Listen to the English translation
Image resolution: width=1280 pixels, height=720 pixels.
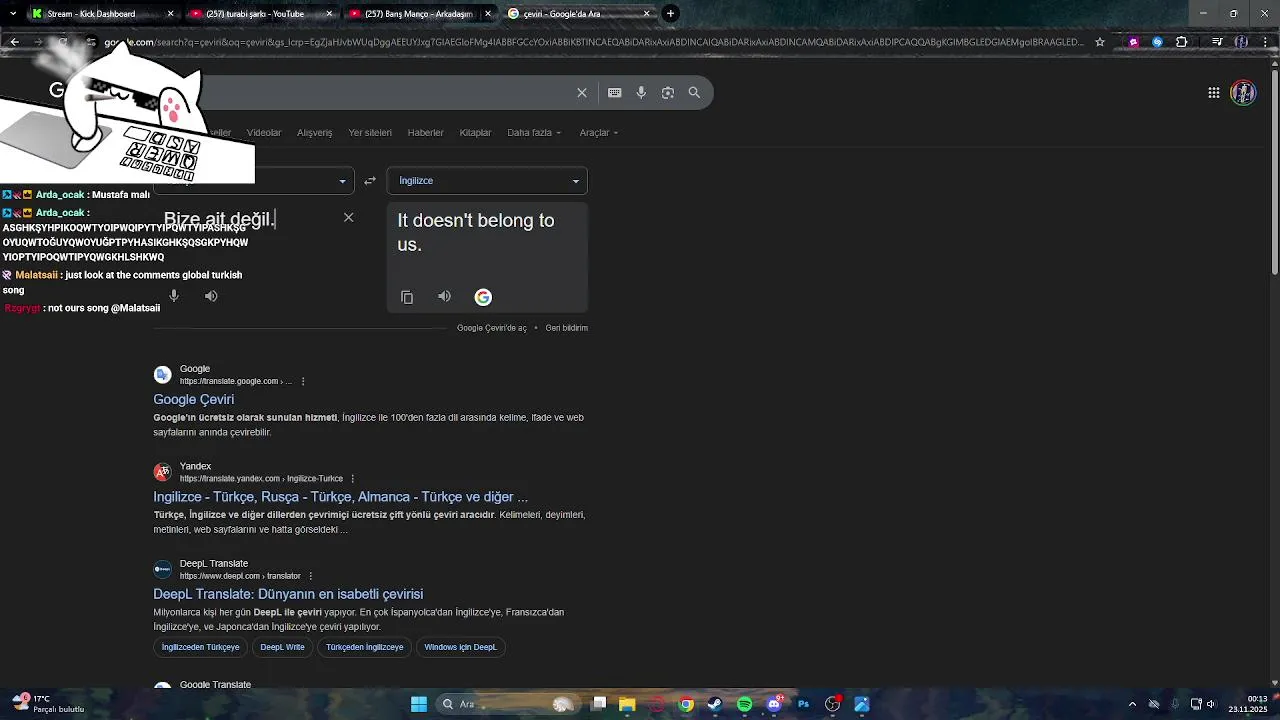coord(444,297)
